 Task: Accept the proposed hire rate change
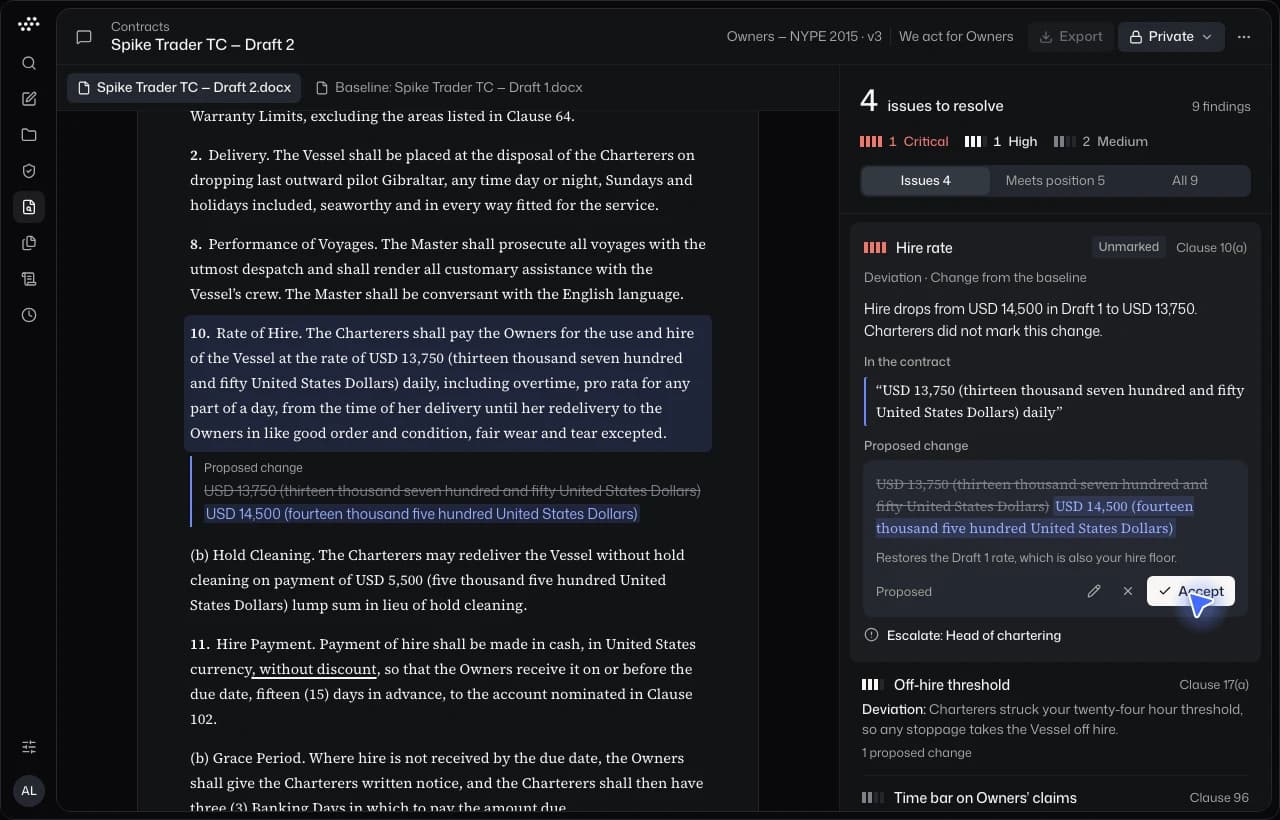1191,591
